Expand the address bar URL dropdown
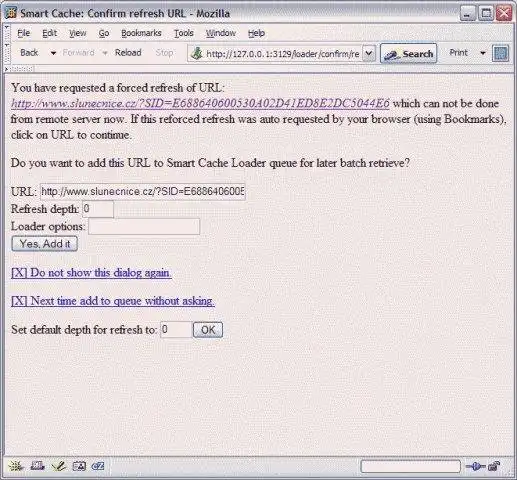 click(x=368, y=53)
